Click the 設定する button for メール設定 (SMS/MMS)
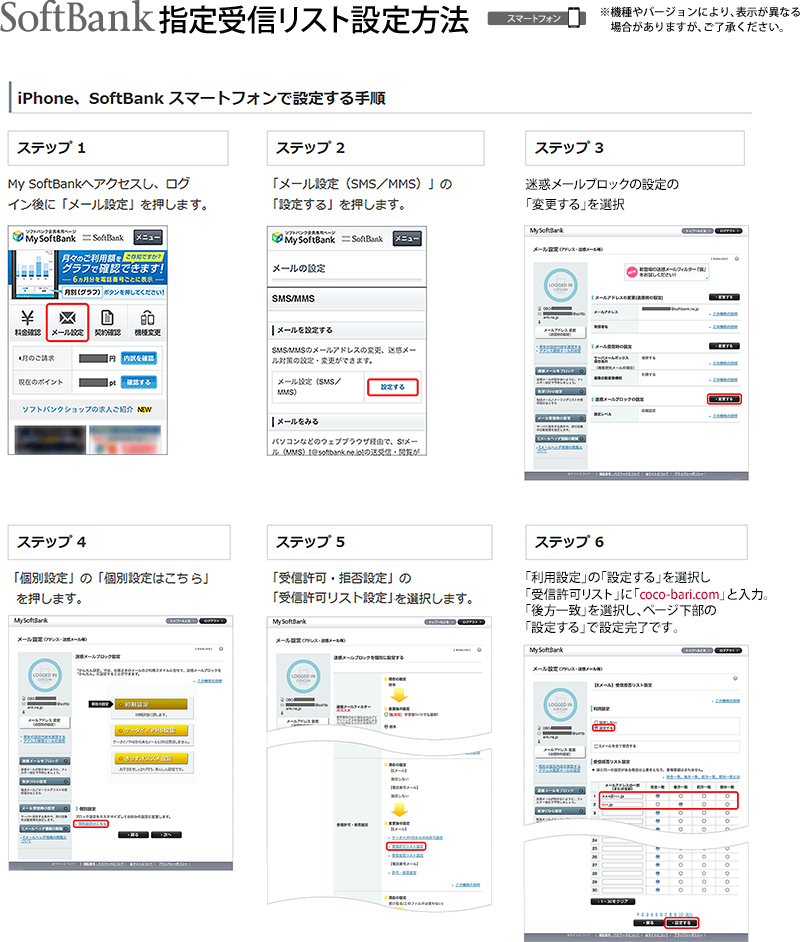This screenshot has width=800, height=942. [392, 387]
